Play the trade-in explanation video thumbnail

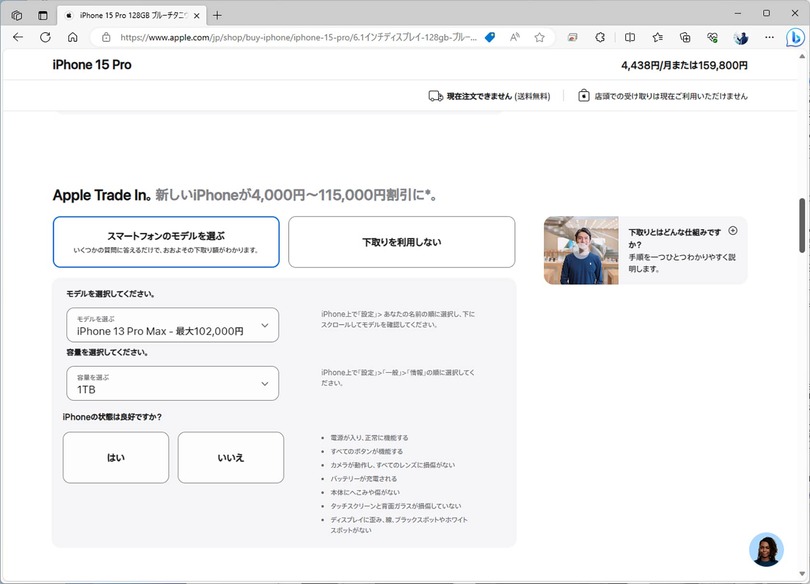(581, 250)
